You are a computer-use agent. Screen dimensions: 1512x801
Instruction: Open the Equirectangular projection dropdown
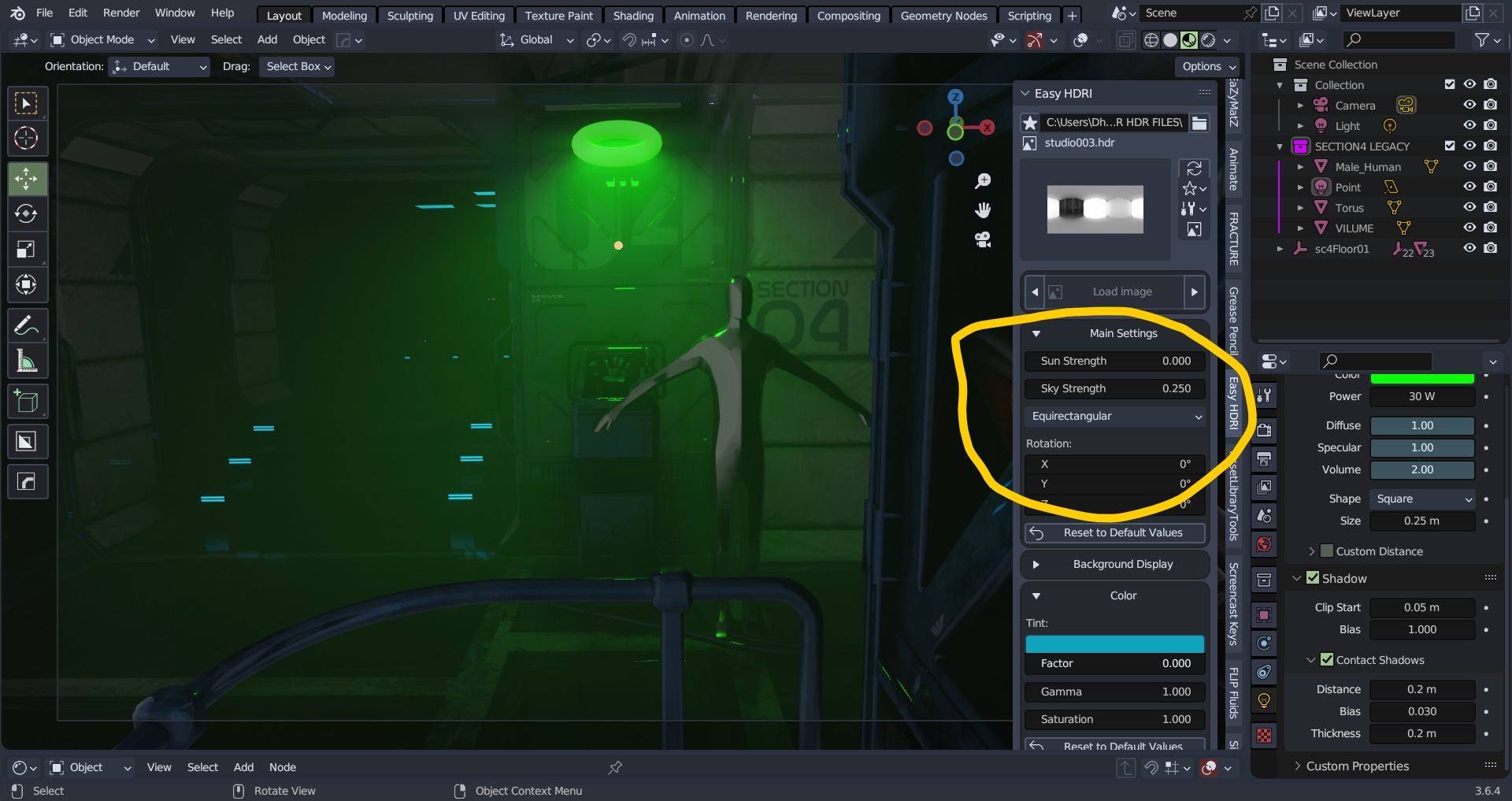click(1115, 416)
